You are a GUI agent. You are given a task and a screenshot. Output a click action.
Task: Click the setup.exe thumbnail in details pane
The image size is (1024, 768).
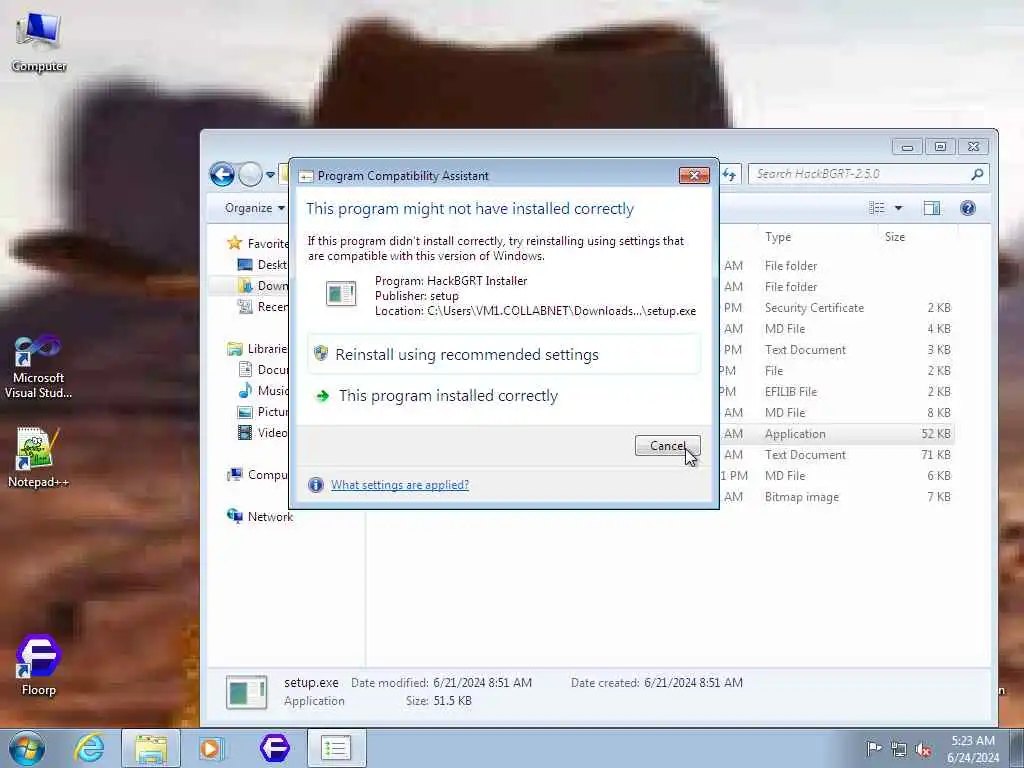point(247,692)
